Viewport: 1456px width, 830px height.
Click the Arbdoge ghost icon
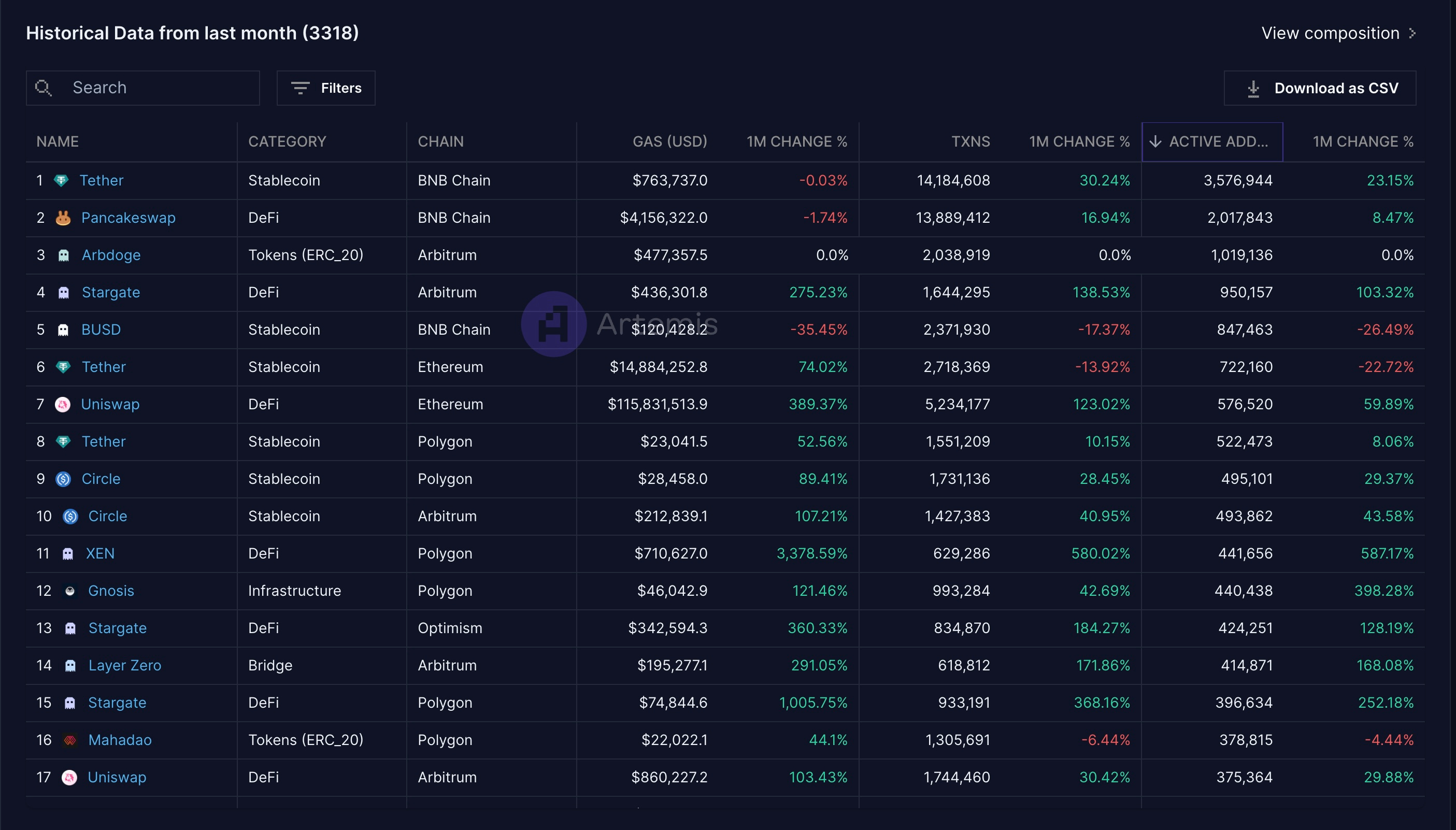point(63,255)
